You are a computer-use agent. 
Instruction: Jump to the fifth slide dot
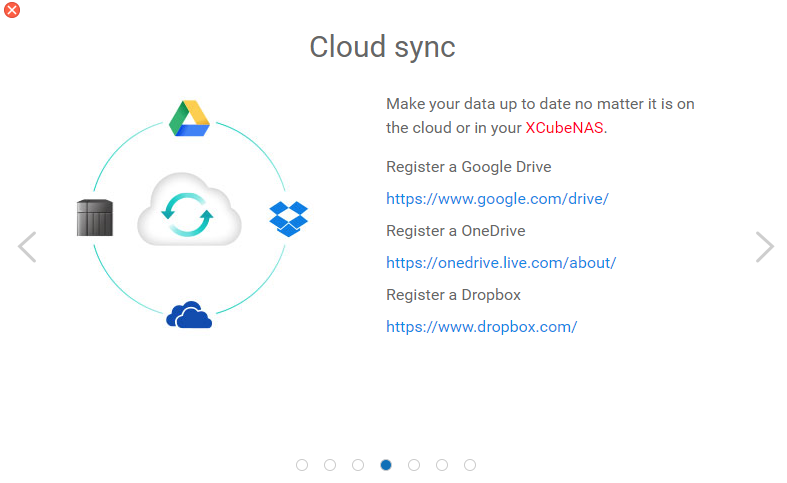[414, 465]
